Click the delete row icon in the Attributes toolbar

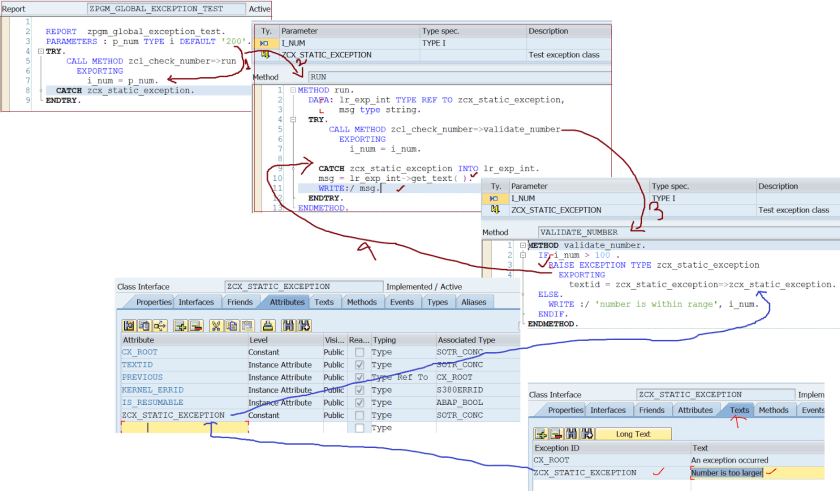(x=196, y=325)
